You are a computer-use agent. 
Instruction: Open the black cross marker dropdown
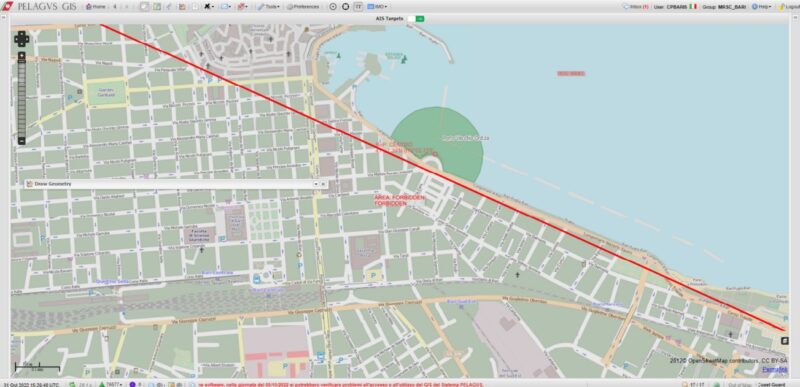click(209, 7)
